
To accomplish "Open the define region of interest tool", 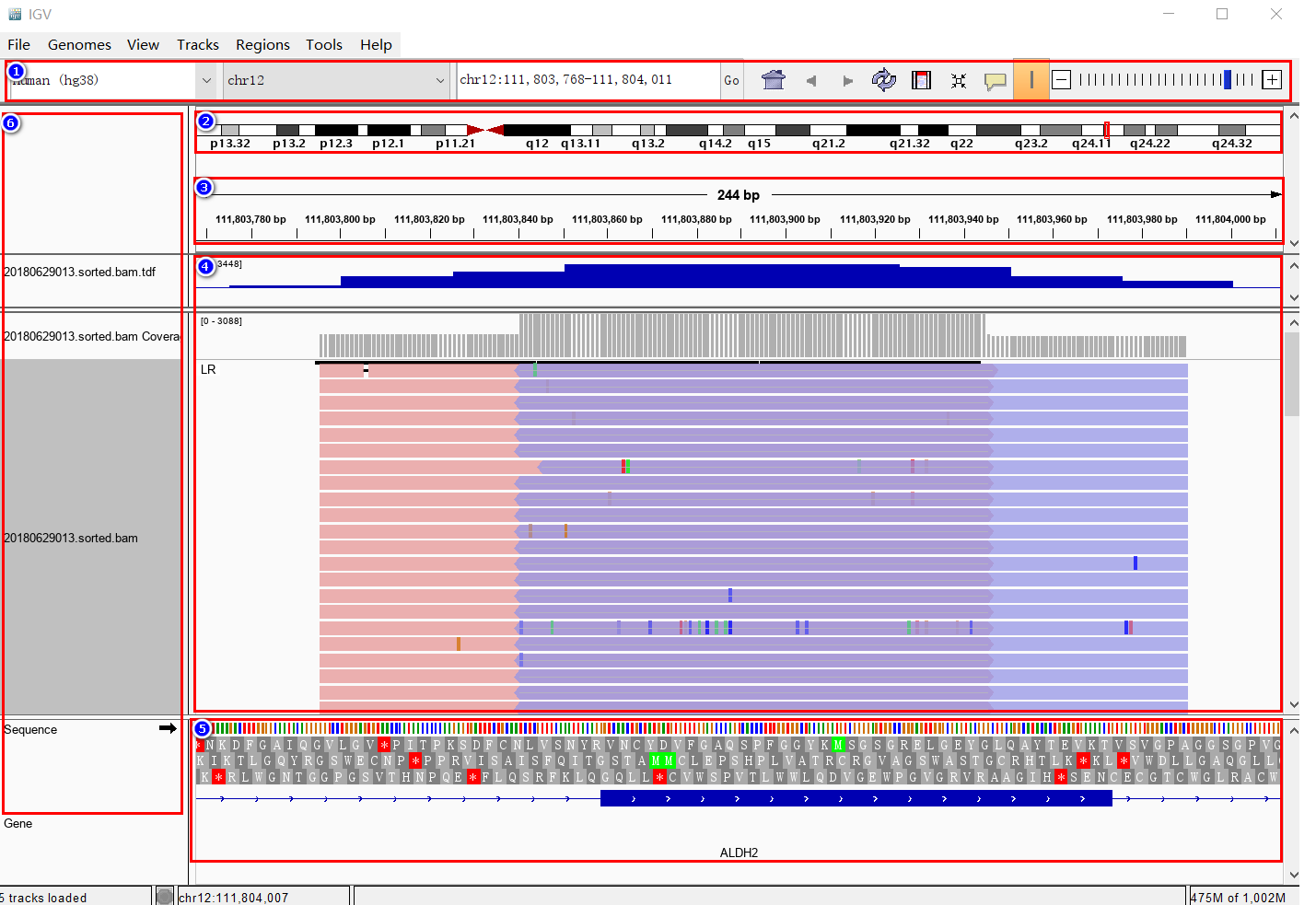I will (x=921, y=80).
